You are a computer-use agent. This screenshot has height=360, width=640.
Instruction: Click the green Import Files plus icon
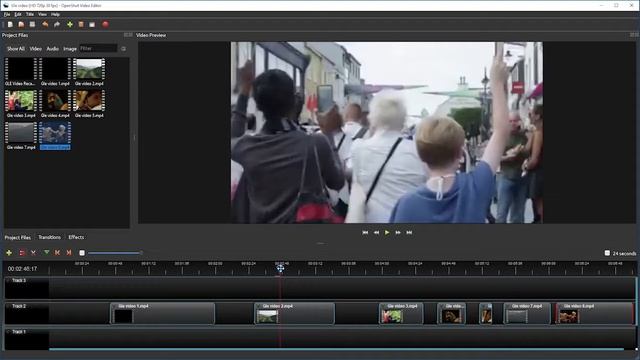[x=70, y=24]
